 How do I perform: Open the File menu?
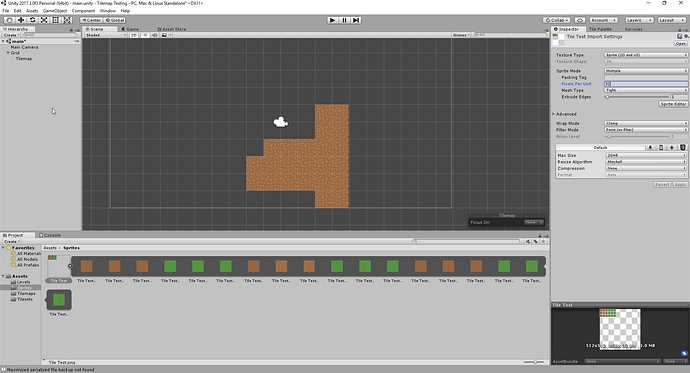pyautogui.click(x=6, y=11)
